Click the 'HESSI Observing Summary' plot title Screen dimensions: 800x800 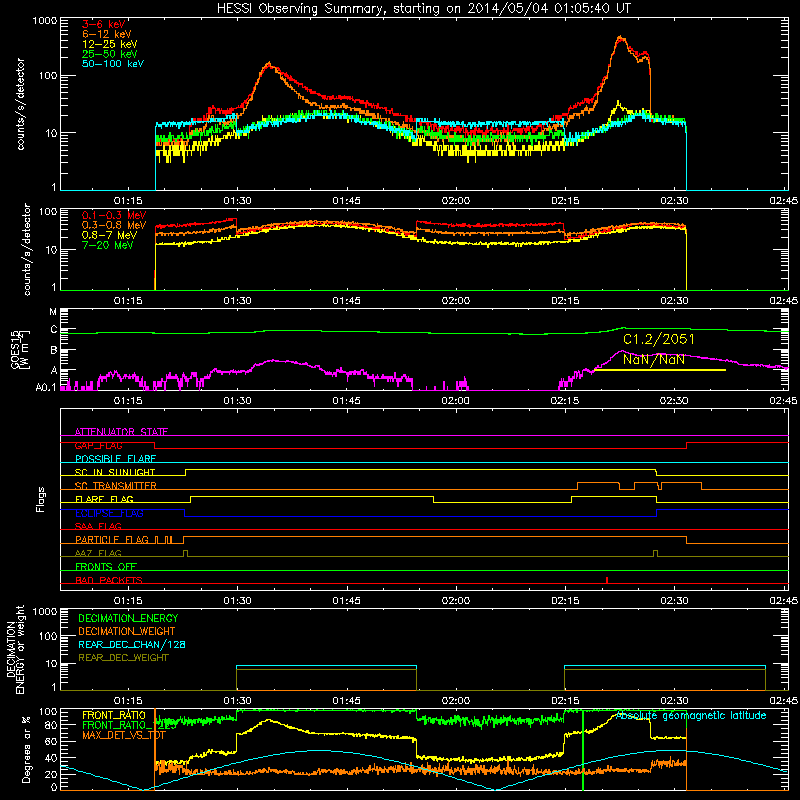[423, 9]
